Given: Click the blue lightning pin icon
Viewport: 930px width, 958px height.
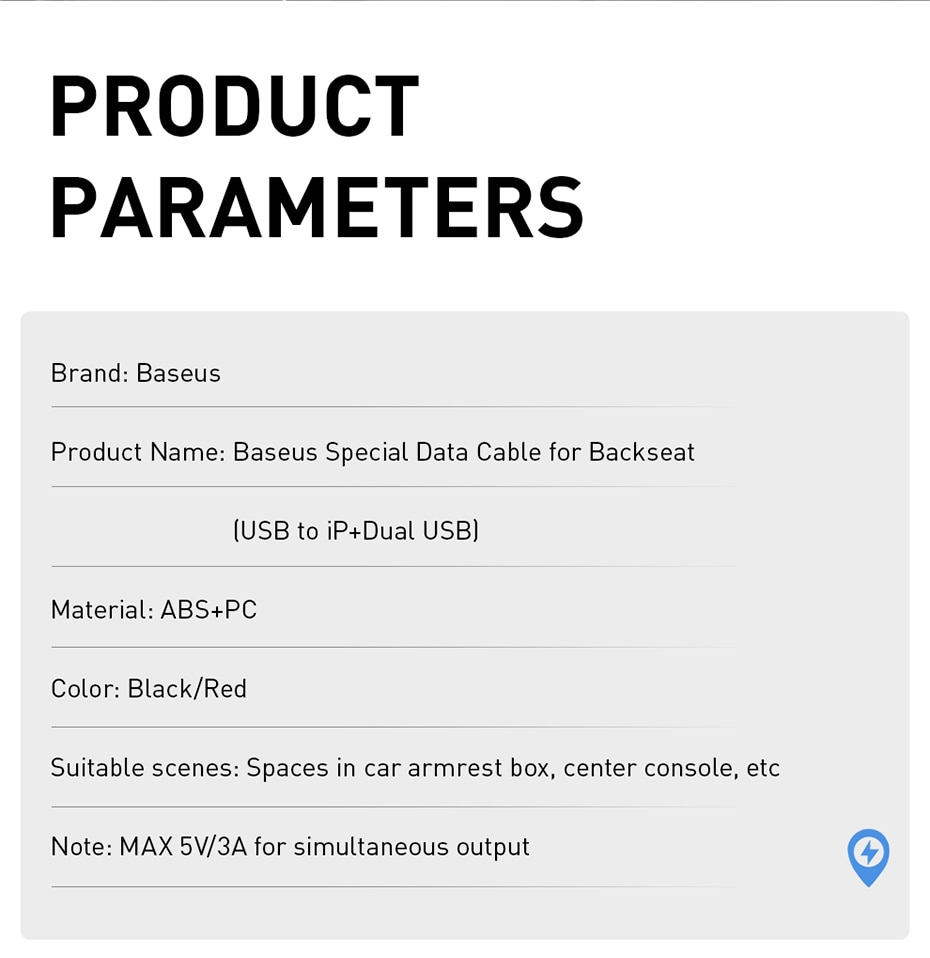Looking at the screenshot, I should [x=868, y=857].
